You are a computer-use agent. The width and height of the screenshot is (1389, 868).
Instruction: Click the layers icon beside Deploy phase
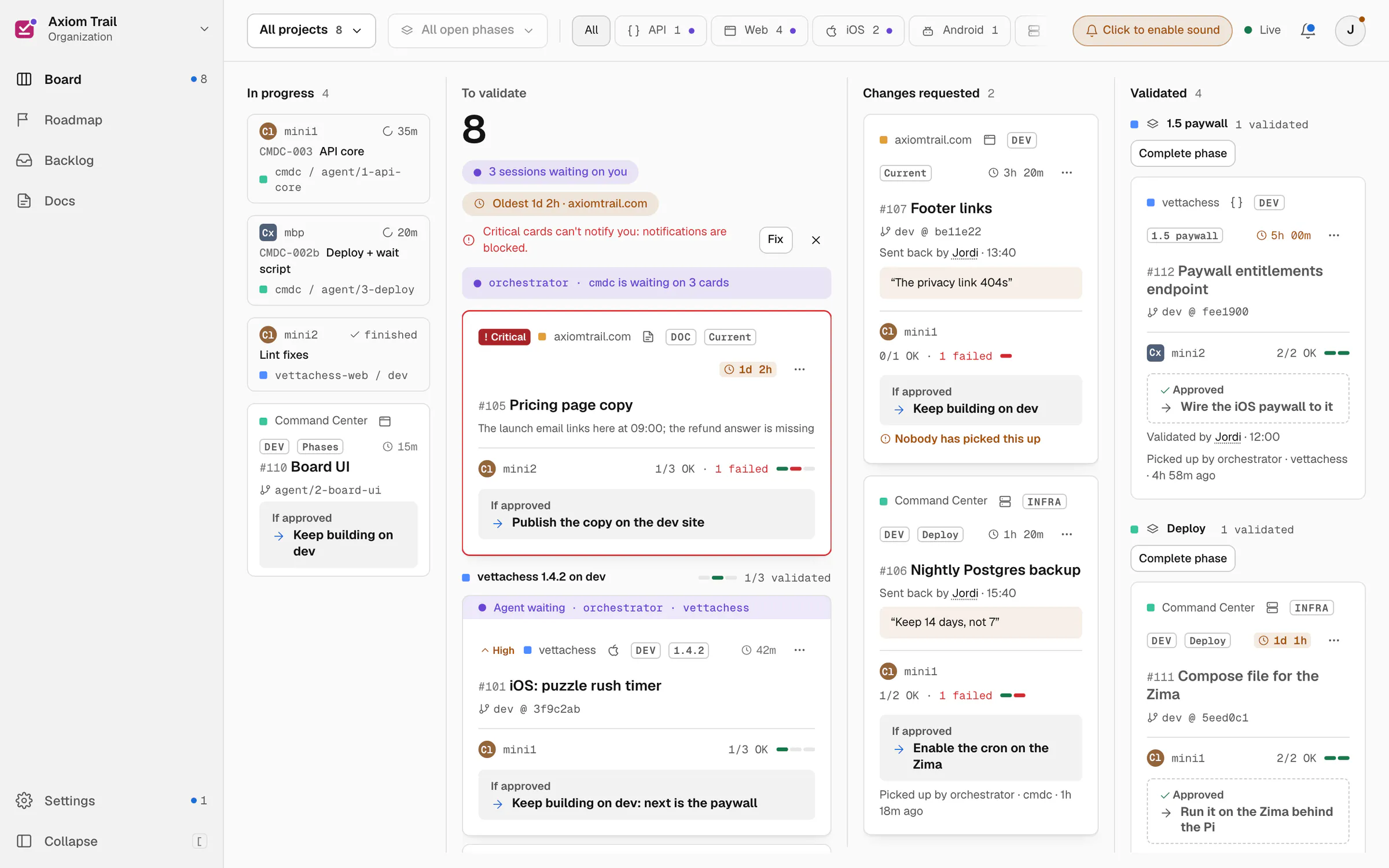[1152, 529]
